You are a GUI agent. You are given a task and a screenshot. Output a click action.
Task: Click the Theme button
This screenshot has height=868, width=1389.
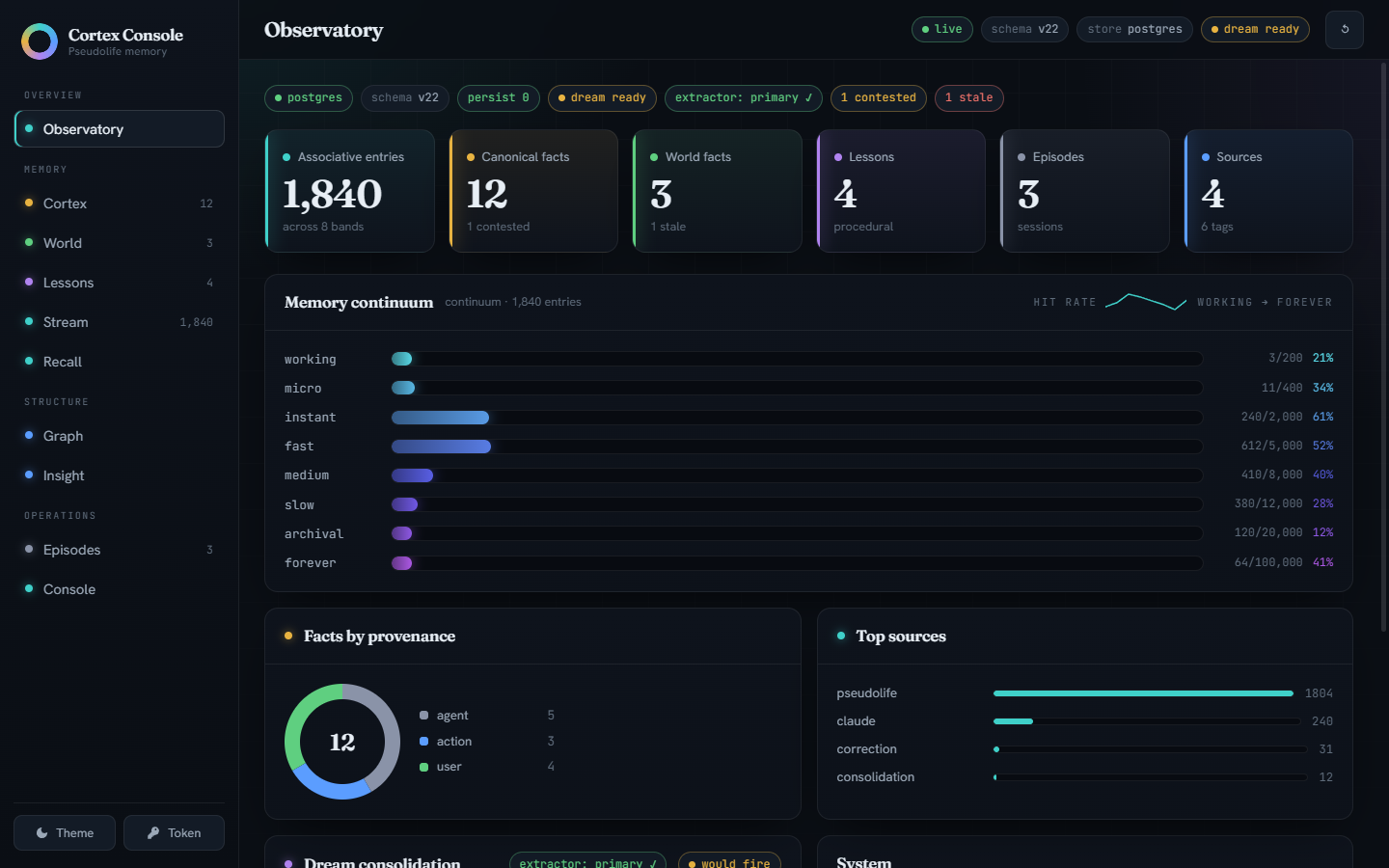tap(65, 833)
